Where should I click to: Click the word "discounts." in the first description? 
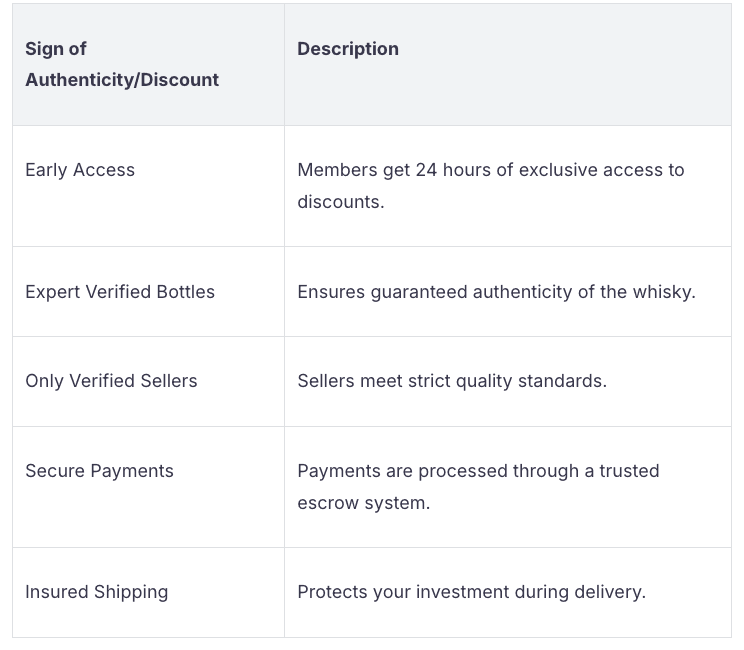(x=340, y=202)
